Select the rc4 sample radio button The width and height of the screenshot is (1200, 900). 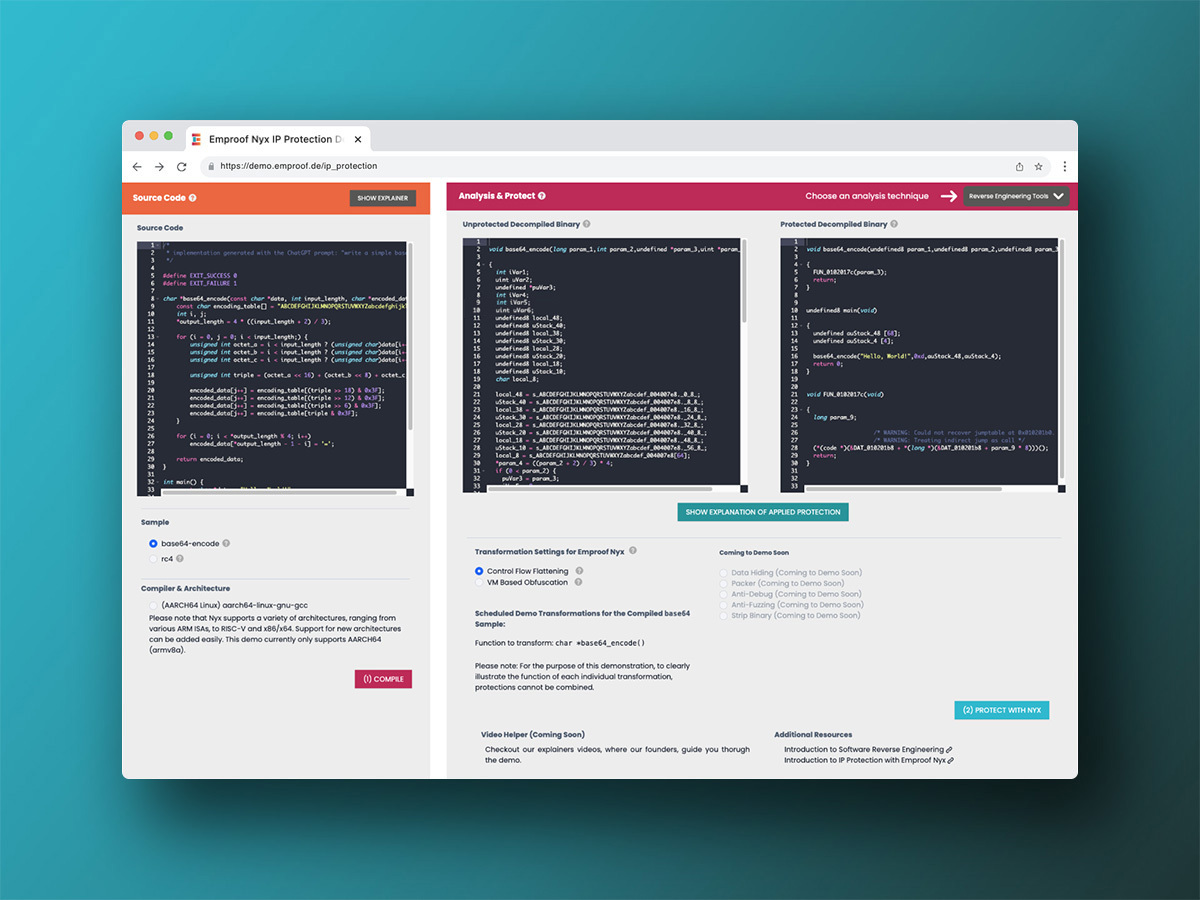[153, 559]
